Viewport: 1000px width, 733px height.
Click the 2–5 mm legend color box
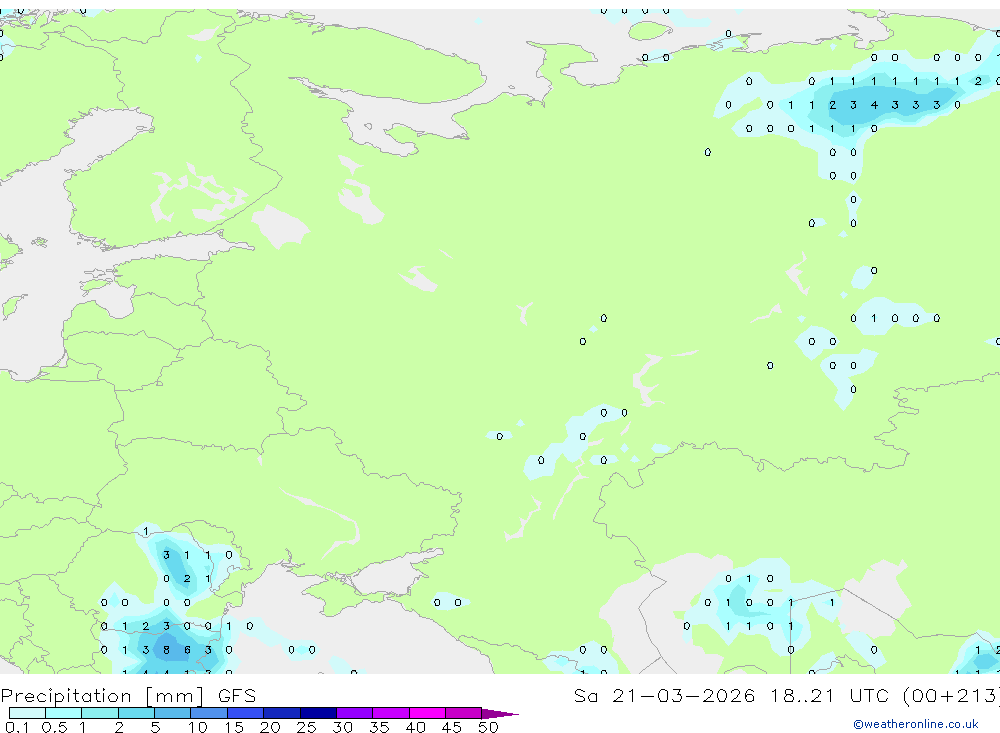pos(136,713)
